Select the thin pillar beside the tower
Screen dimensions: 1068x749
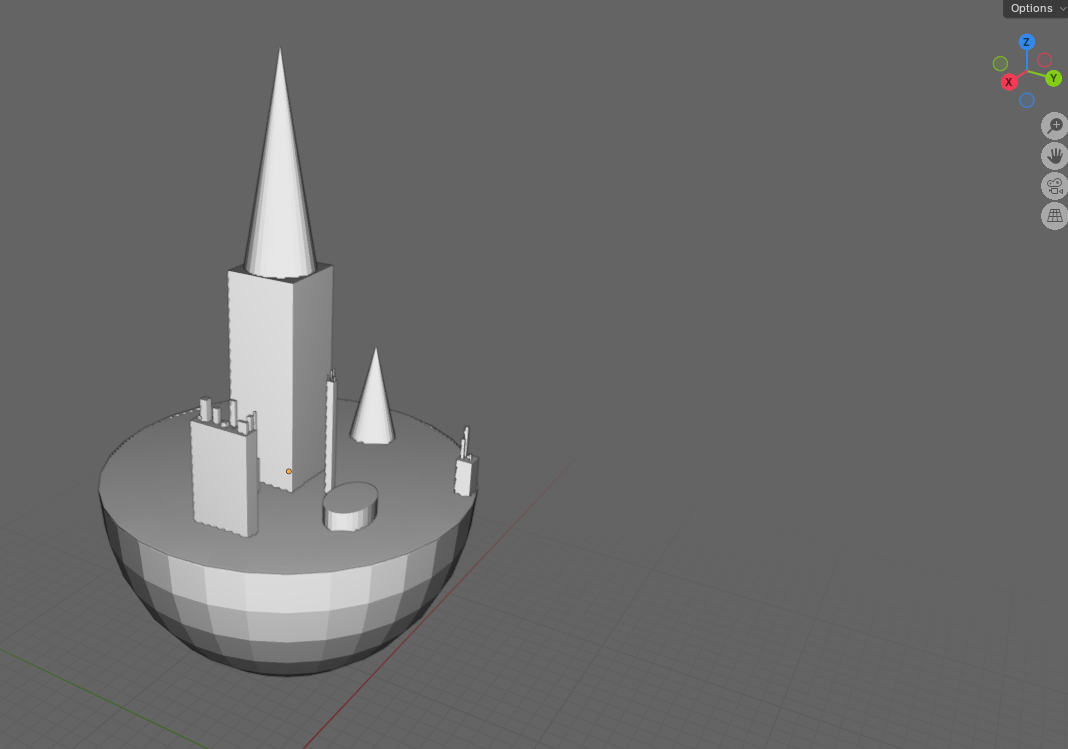(x=330, y=430)
